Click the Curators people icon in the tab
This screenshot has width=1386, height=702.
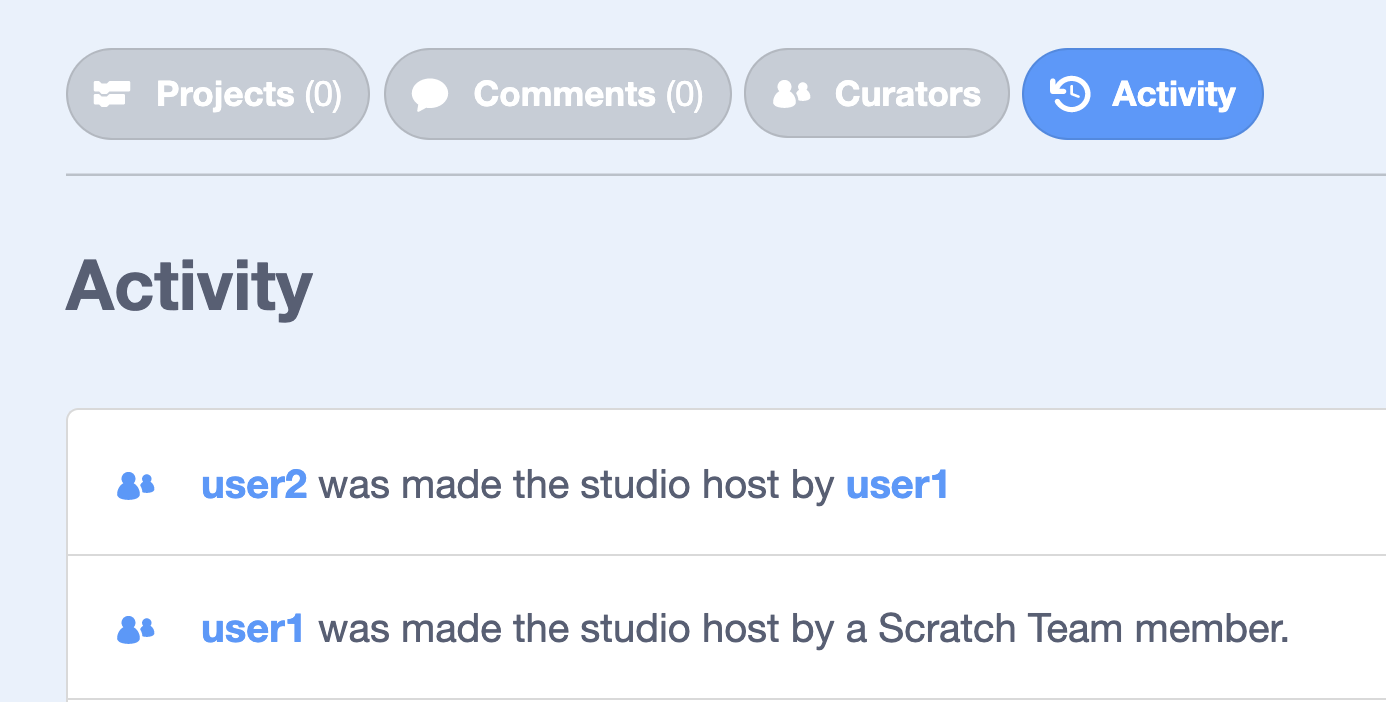[x=792, y=94]
